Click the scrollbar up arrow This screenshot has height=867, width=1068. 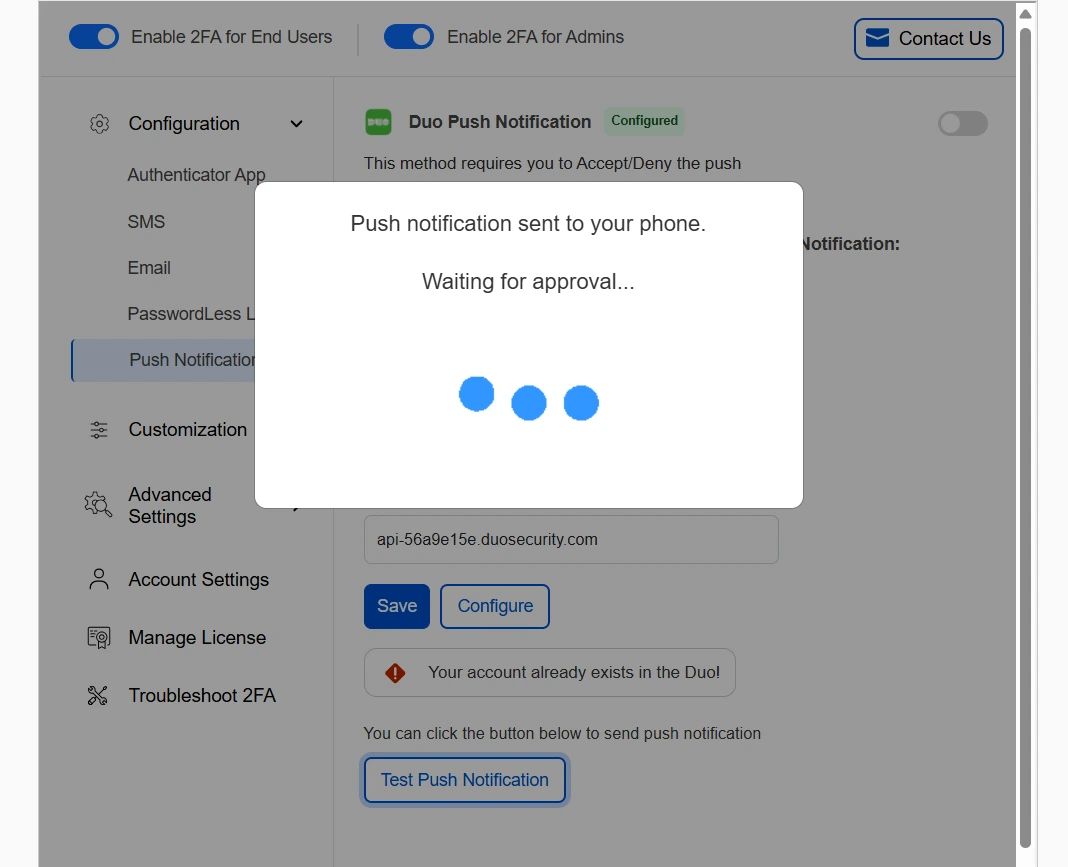1025,13
